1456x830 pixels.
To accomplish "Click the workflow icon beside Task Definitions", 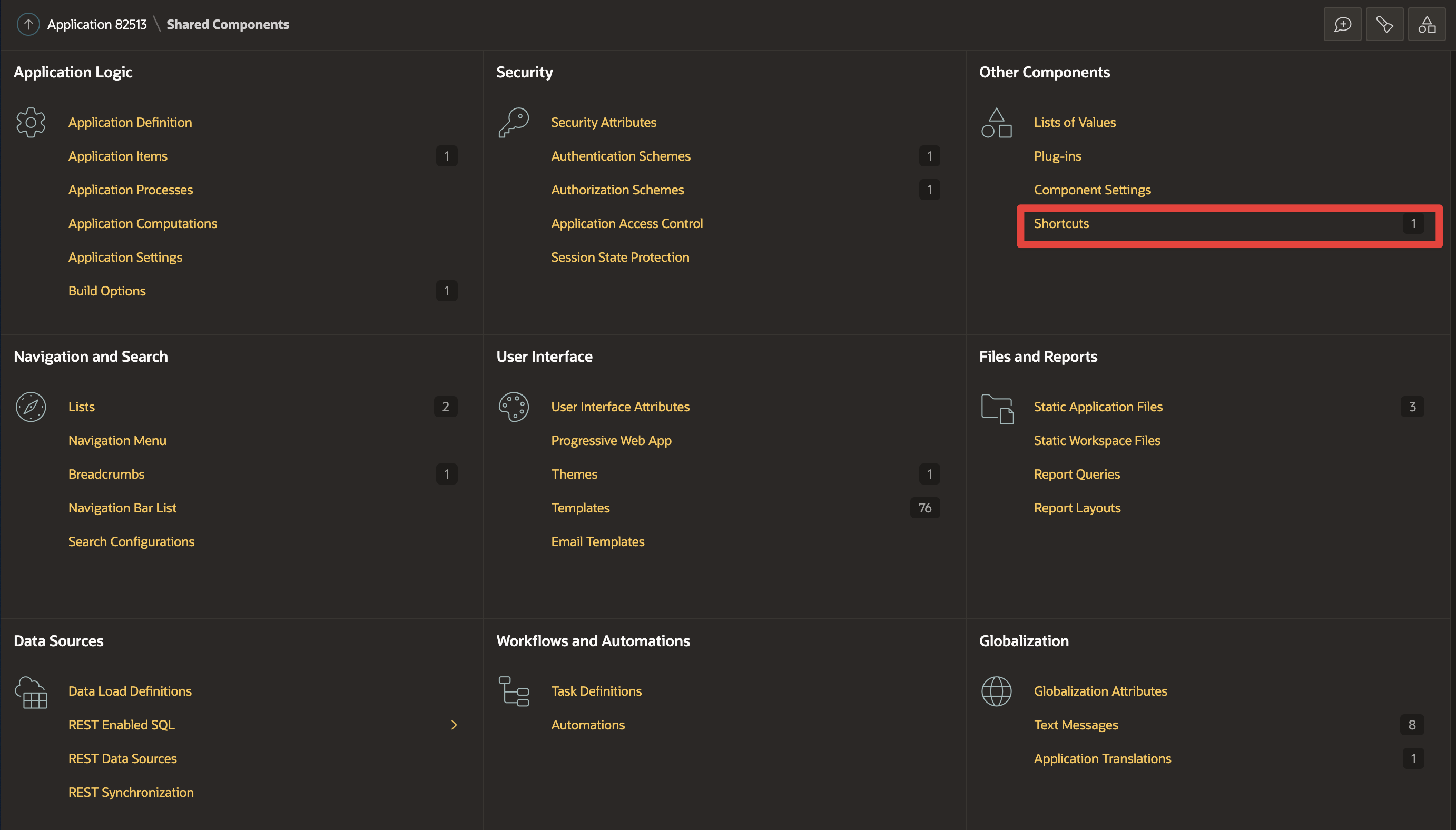I will (x=514, y=691).
